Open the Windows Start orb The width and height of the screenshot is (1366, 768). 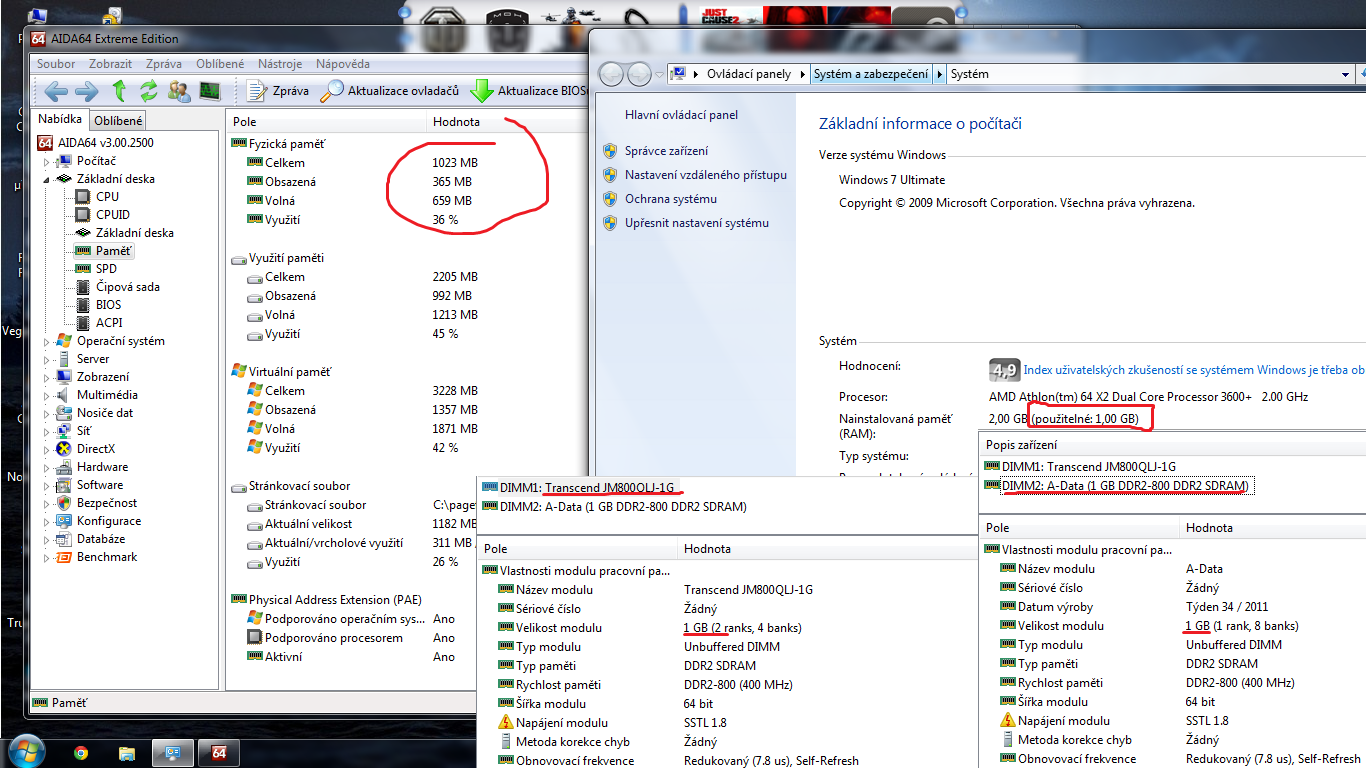coord(25,752)
